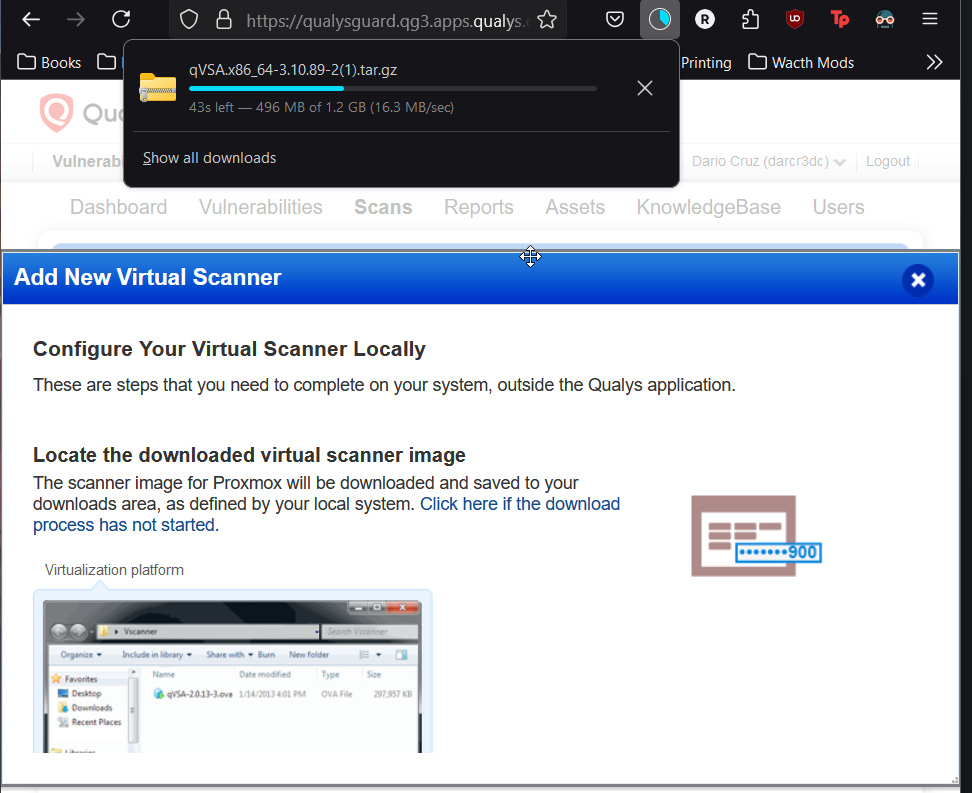The width and height of the screenshot is (972, 793).
Task: Bookmark this page with the star icon
Action: 547,20
